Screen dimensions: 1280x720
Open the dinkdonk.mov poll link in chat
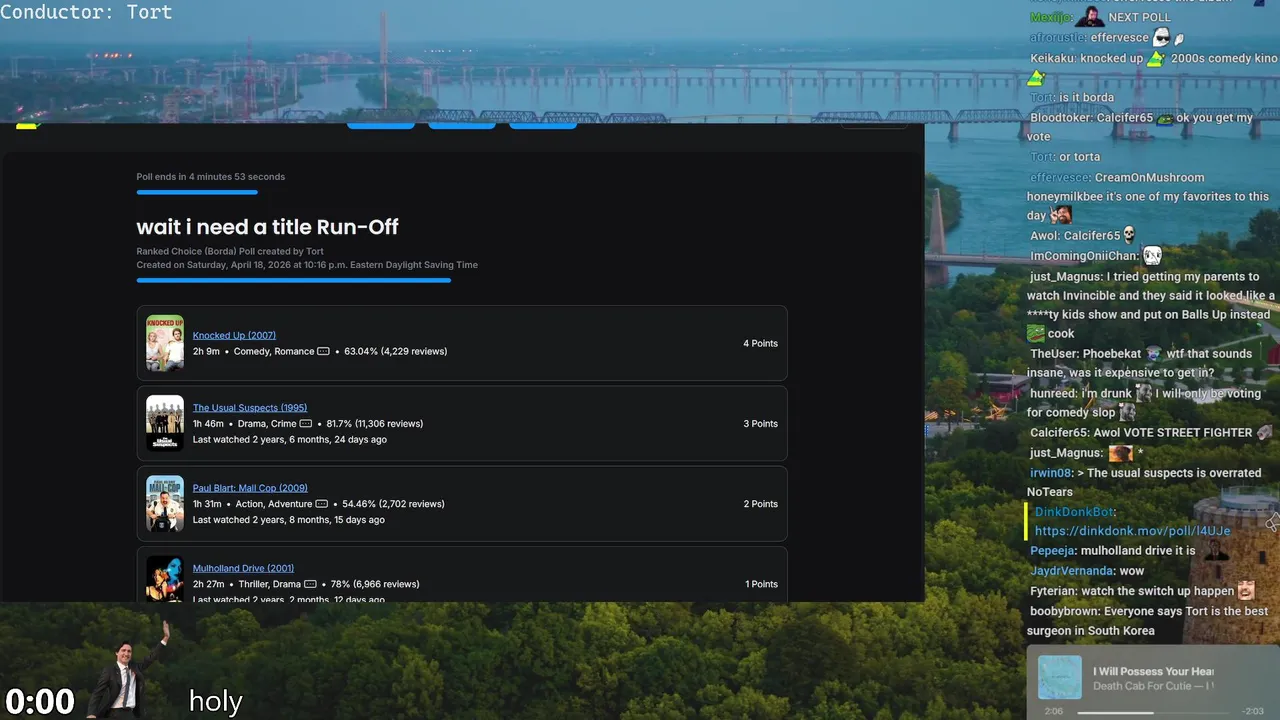tap(1133, 531)
